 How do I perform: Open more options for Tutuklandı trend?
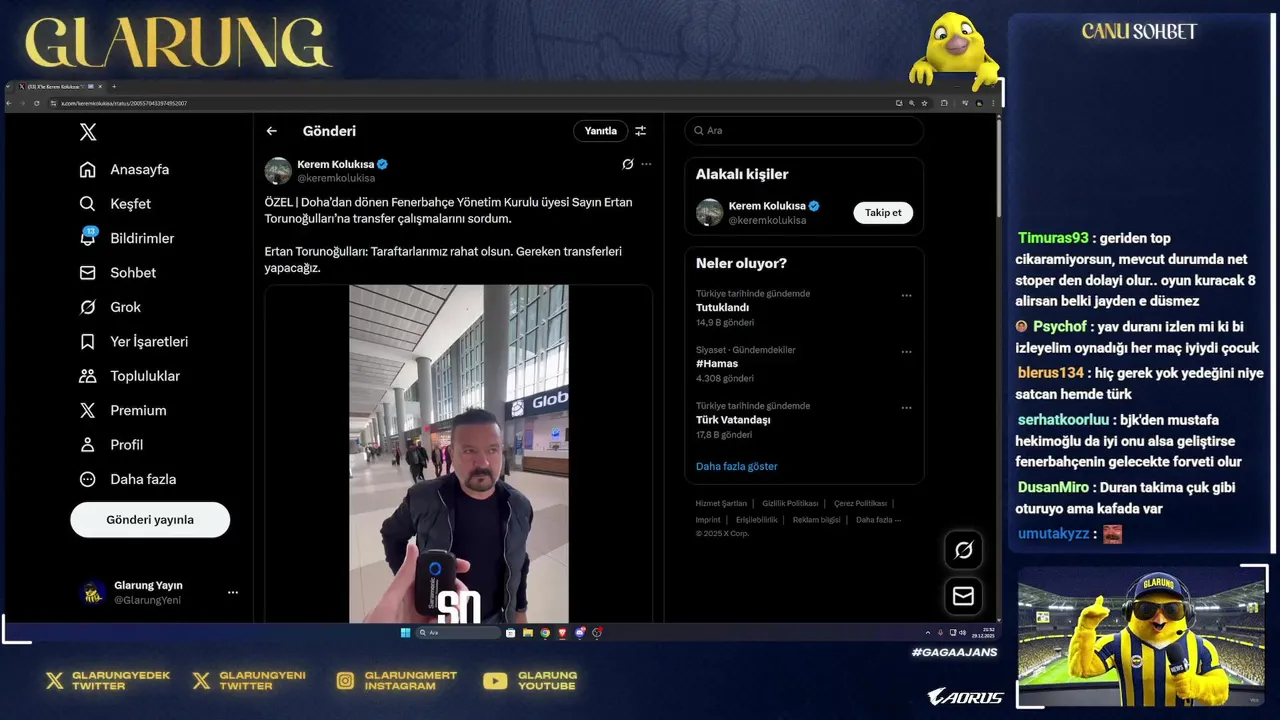click(907, 296)
